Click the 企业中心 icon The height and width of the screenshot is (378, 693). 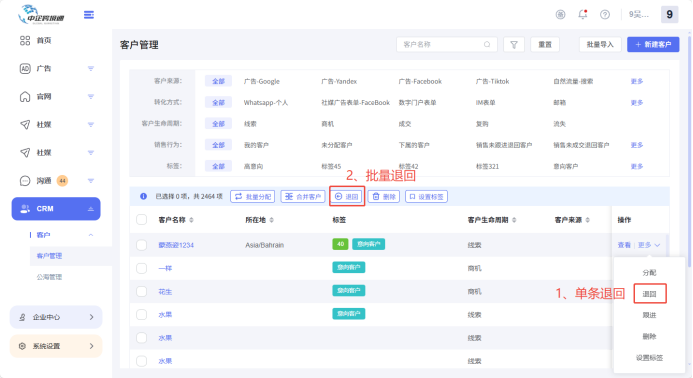(x=22, y=317)
